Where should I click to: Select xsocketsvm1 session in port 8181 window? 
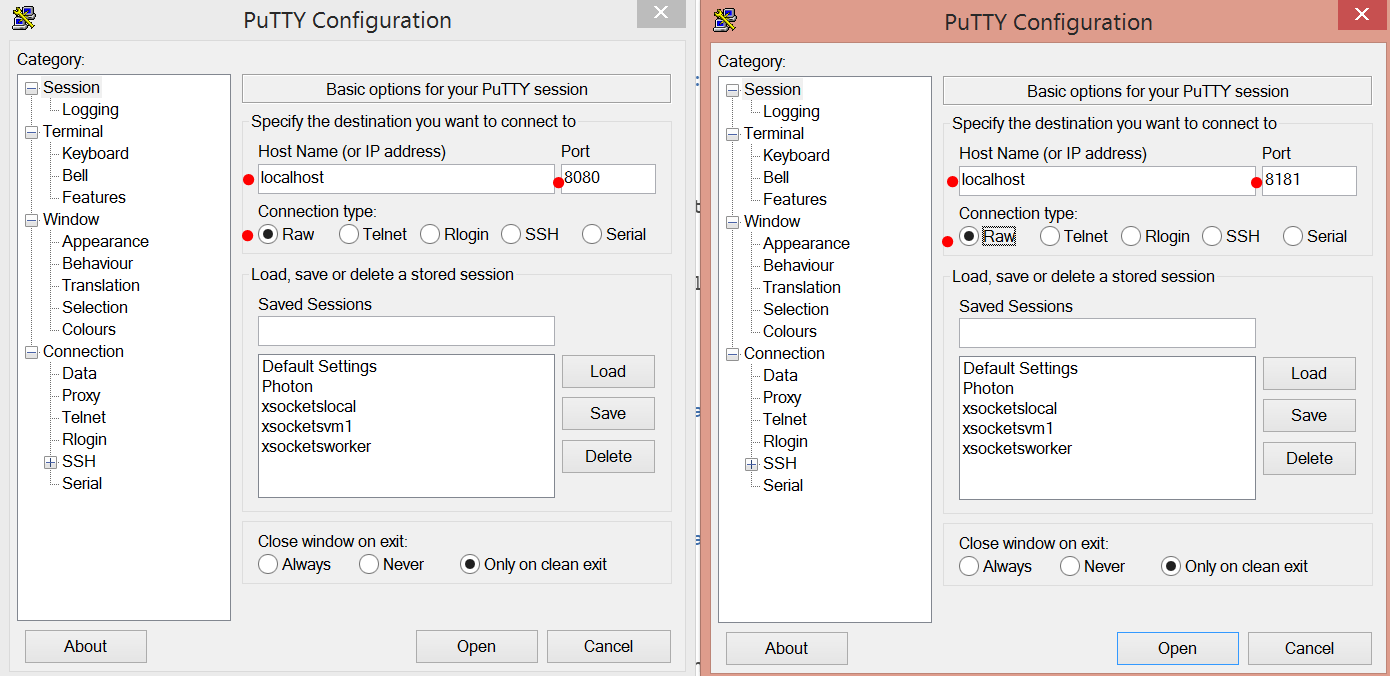click(x=1009, y=428)
